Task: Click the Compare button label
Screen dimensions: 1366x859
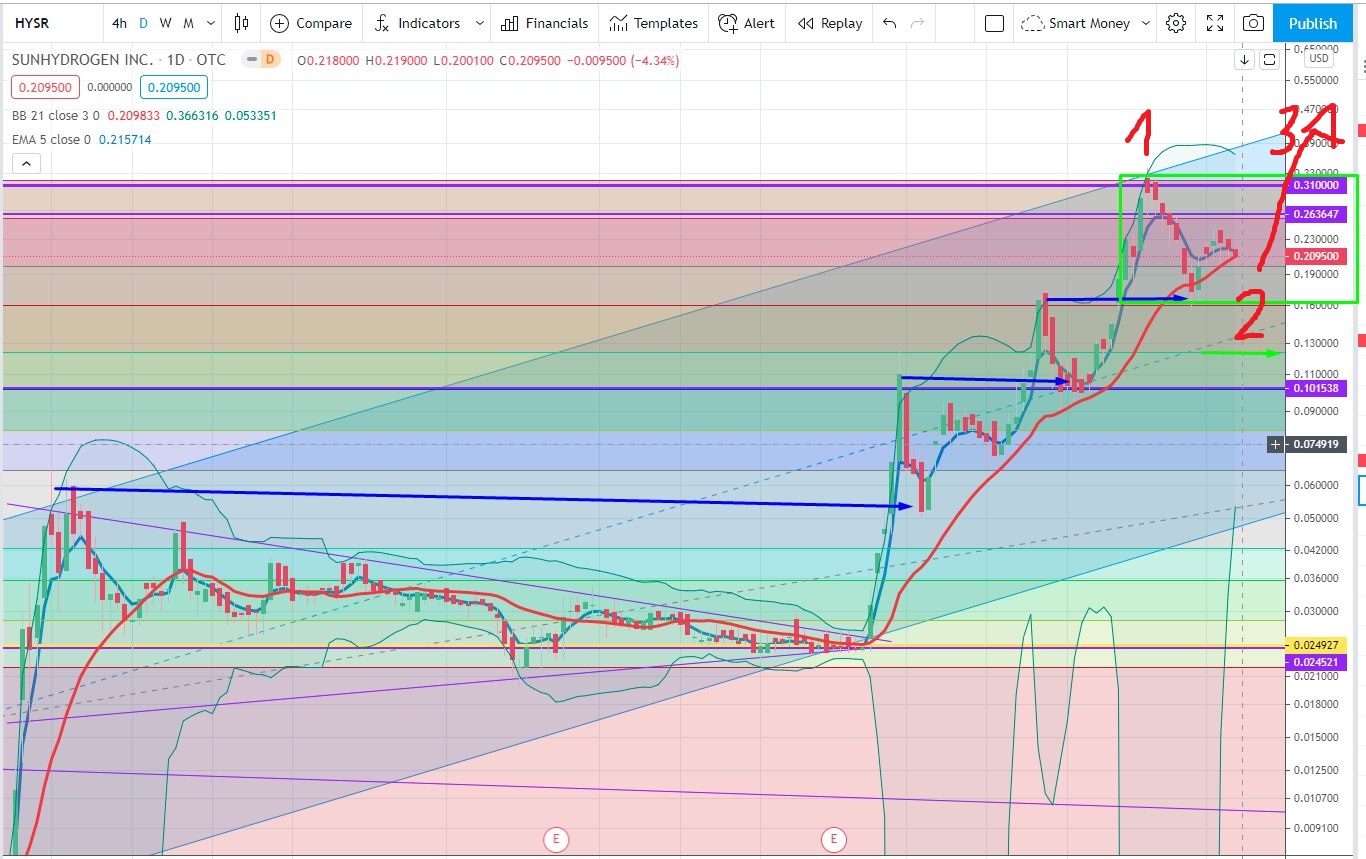Action: click(324, 23)
